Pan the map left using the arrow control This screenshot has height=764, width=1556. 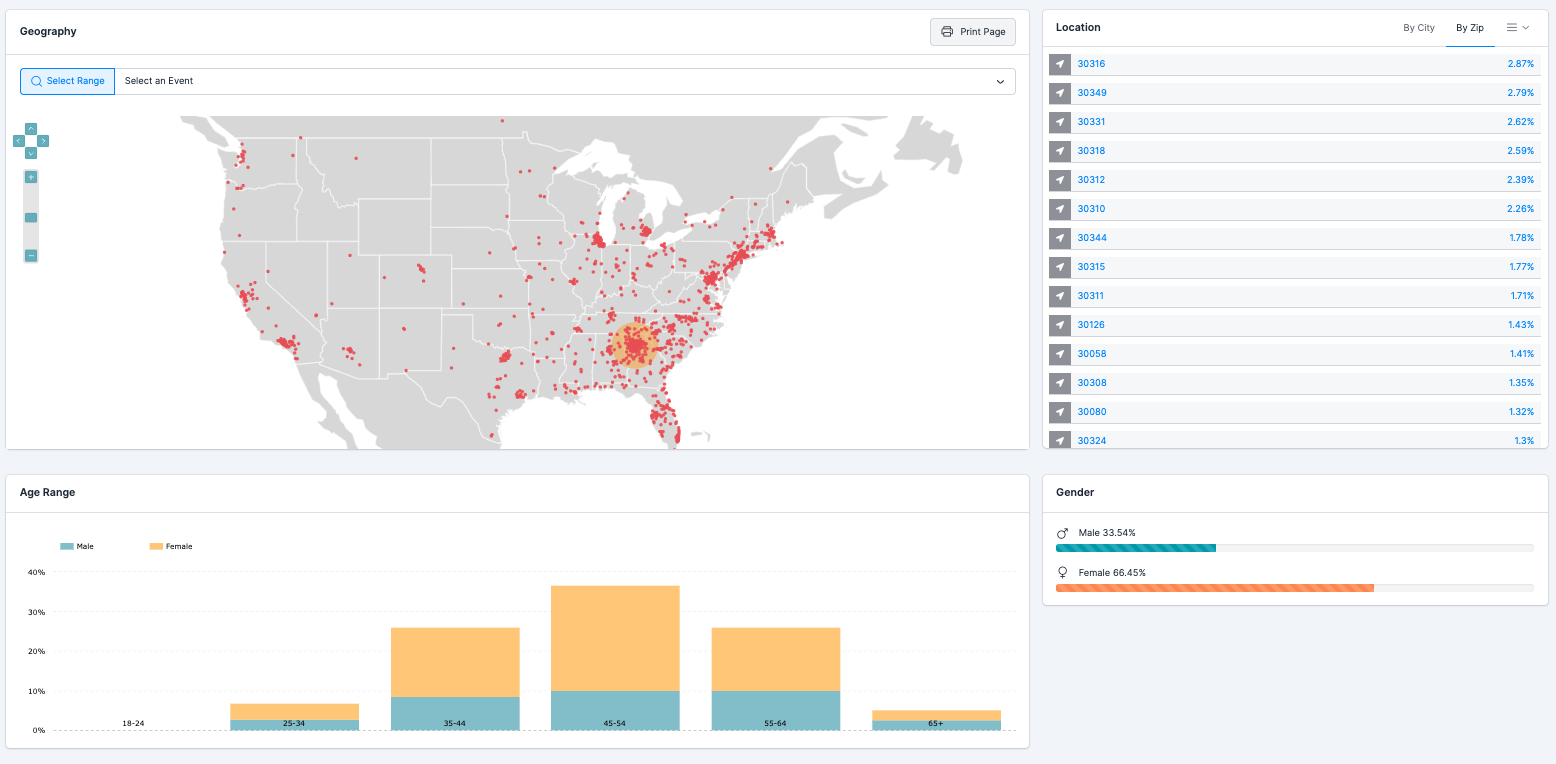18,141
